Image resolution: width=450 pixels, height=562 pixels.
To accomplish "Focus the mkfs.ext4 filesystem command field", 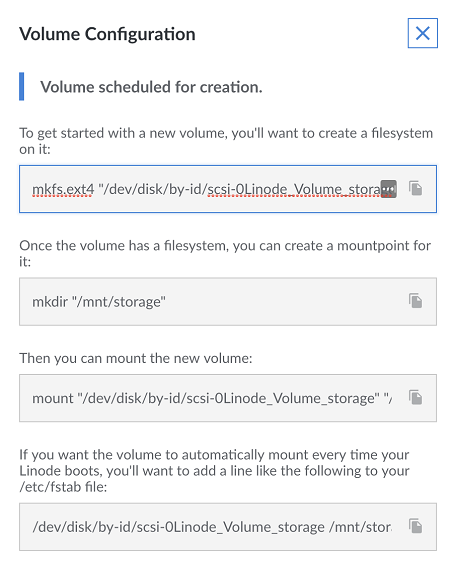I will pos(228,189).
